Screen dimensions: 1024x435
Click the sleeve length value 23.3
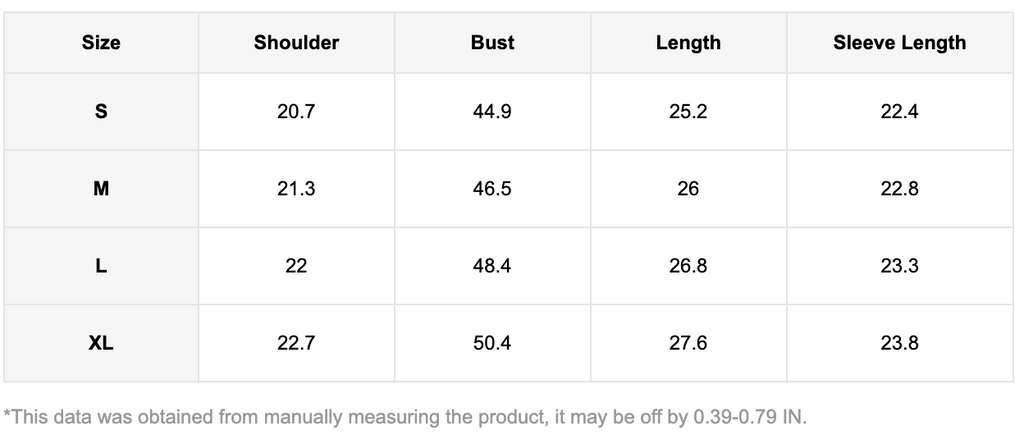click(x=899, y=266)
